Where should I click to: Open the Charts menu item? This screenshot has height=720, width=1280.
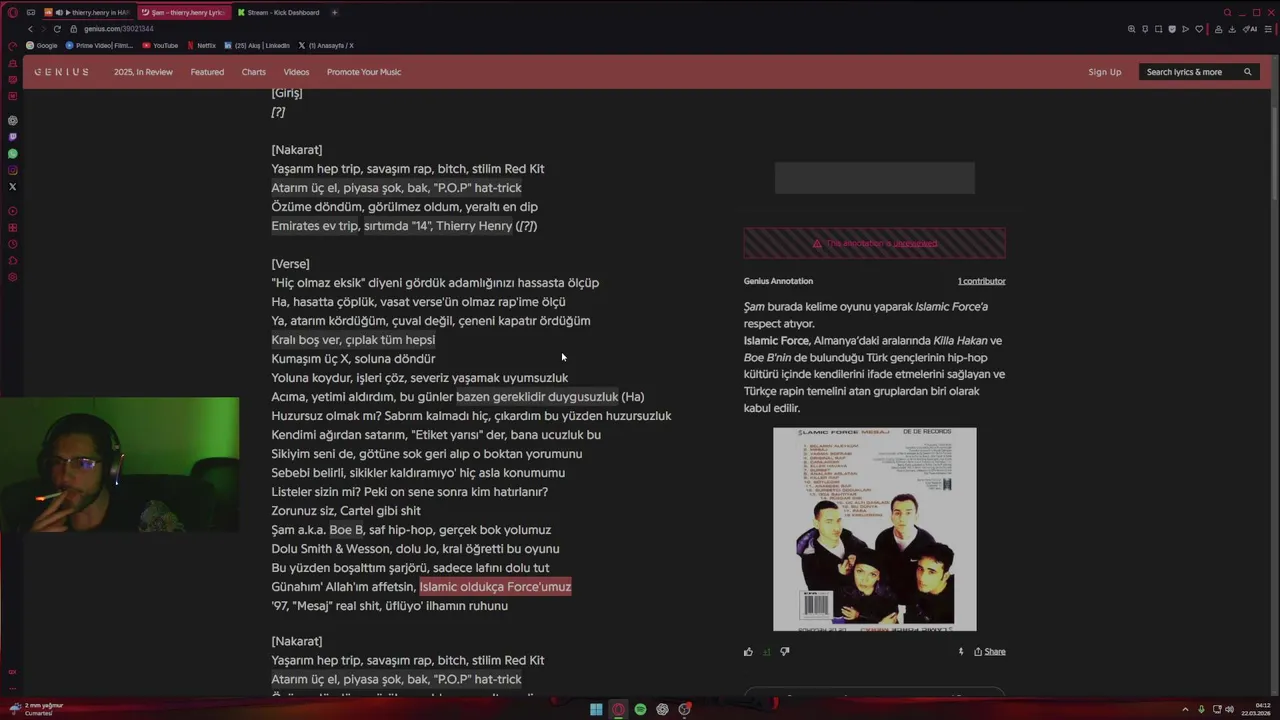click(x=254, y=72)
